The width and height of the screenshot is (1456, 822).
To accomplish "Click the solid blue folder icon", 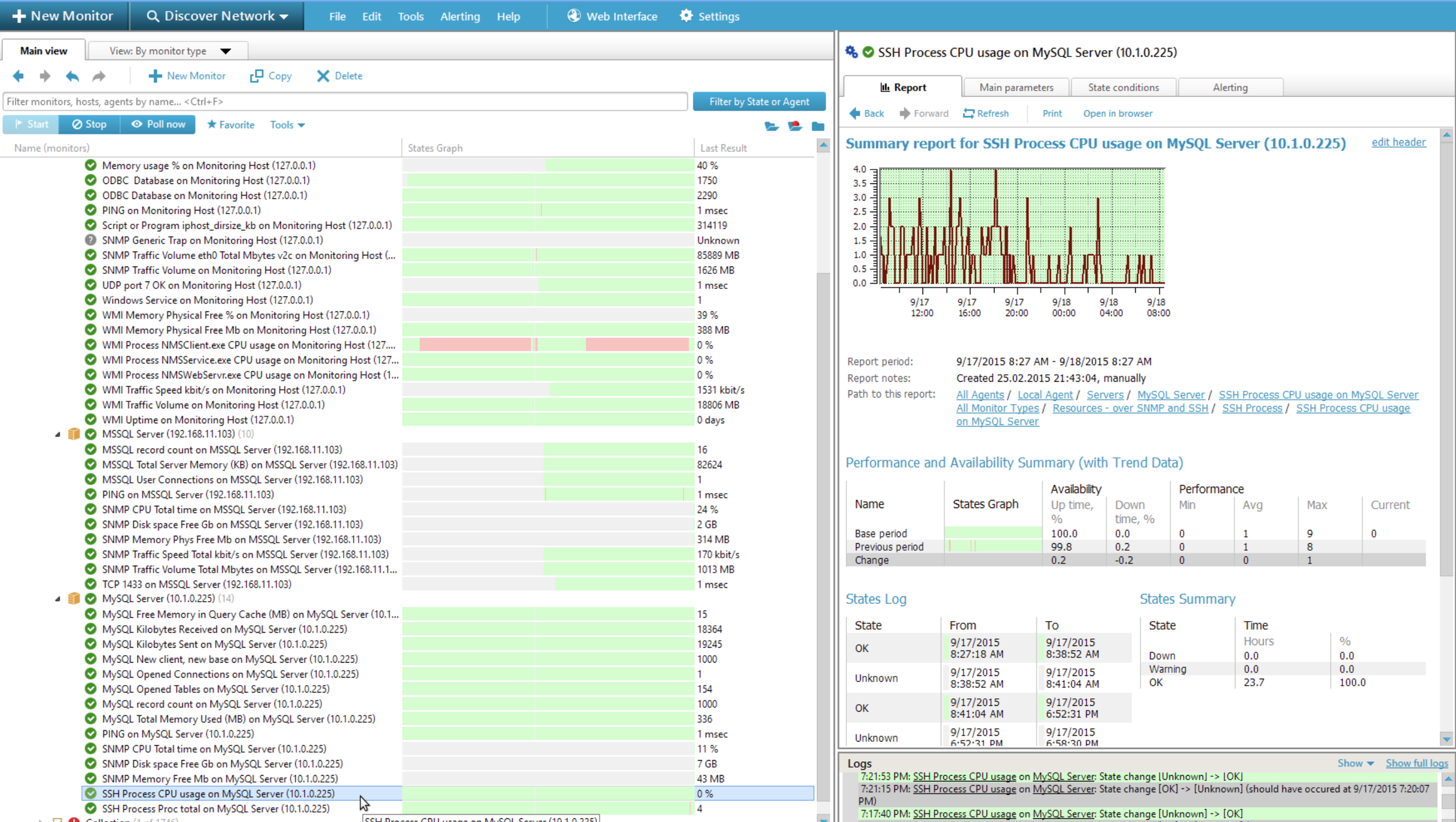I will (x=818, y=126).
